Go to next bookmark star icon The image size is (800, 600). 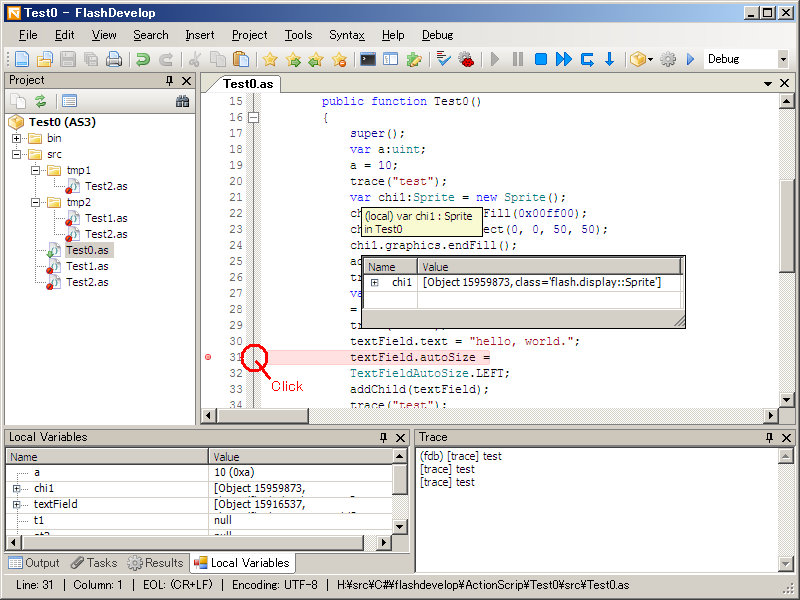click(x=293, y=59)
